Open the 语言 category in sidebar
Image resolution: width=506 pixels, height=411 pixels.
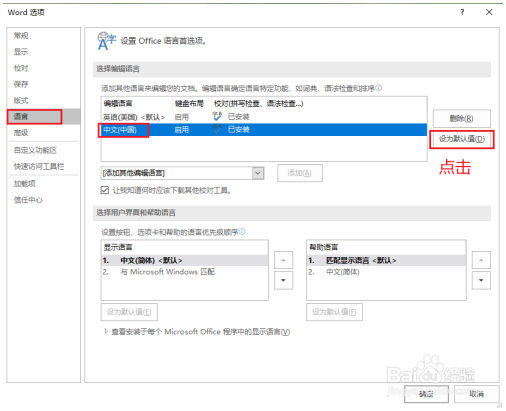pyautogui.click(x=34, y=116)
